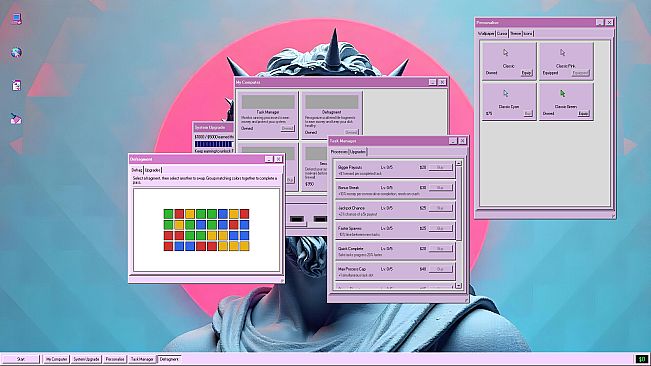Screen dimensions: 651x366
Task: Minimize the Defragment window
Action: [x=269, y=159]
